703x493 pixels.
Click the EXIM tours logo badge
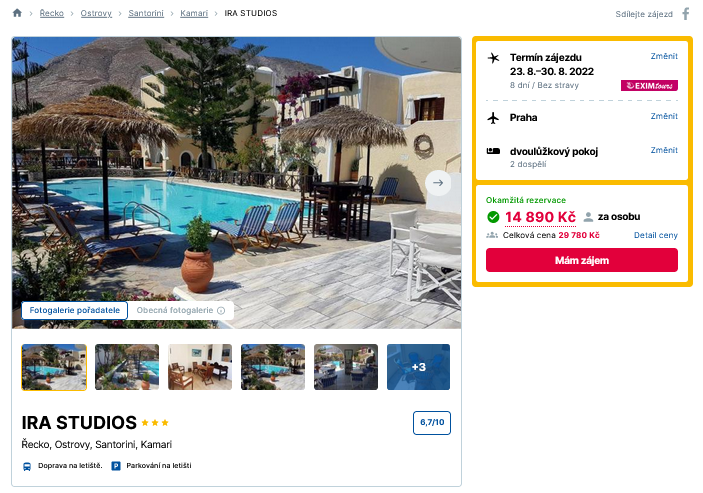649,86
